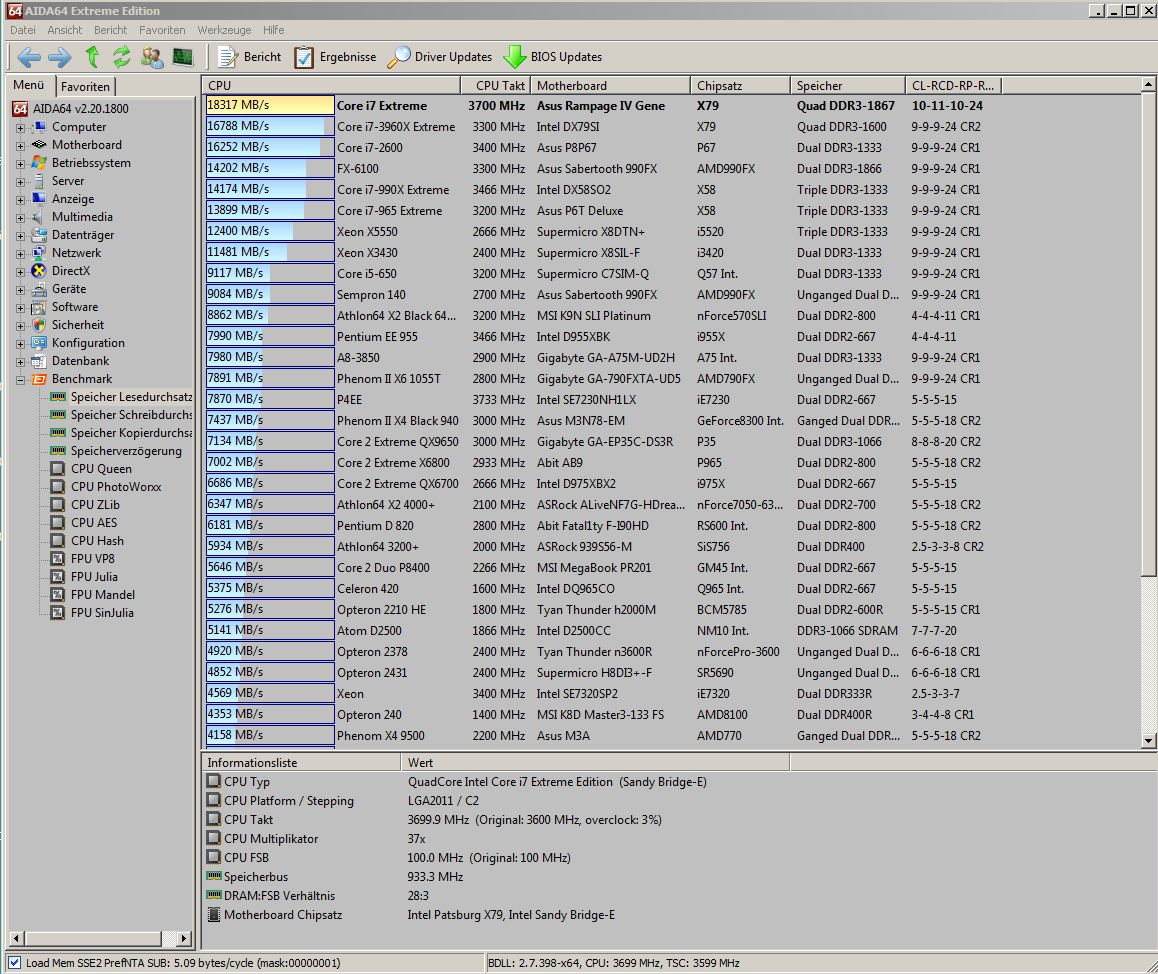Image resolution: width=1158 pixels, height=974 pixels.
Task: Click Driver Updates button
Action: point(440,57)
